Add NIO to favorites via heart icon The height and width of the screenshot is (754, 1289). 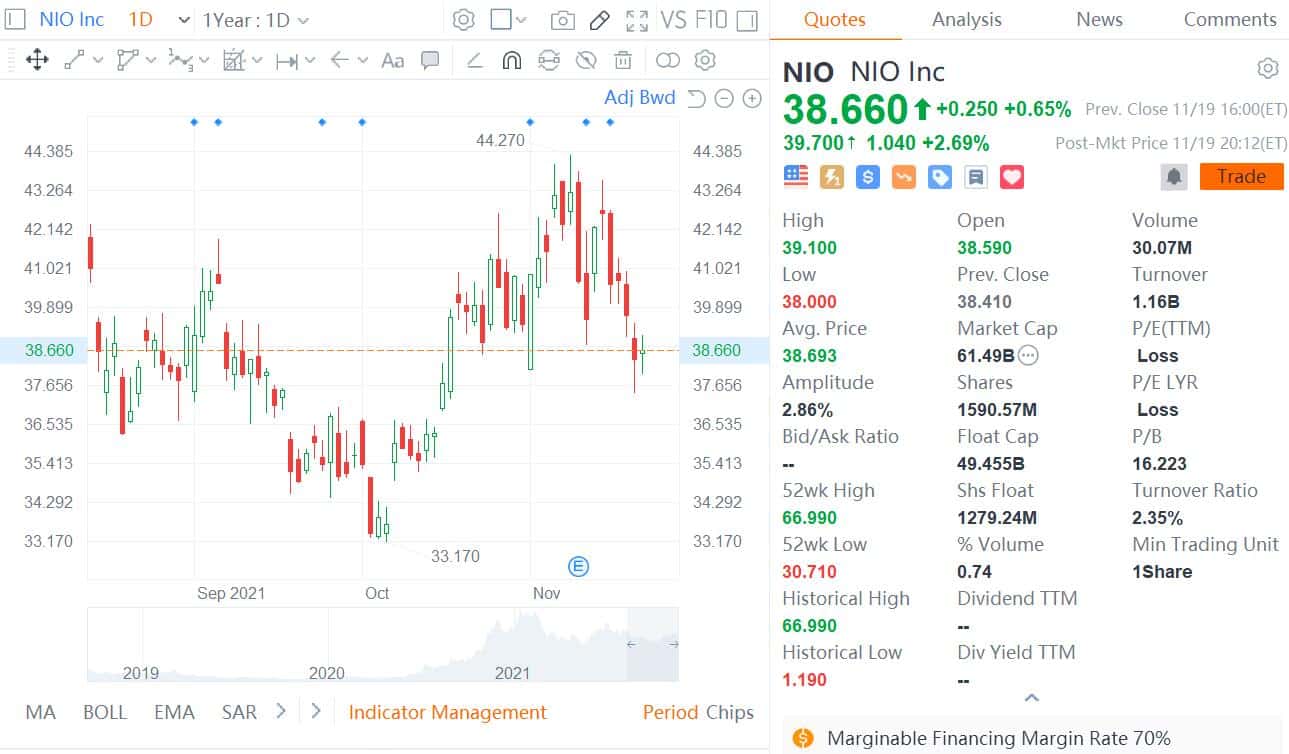tap(1011, 176)
